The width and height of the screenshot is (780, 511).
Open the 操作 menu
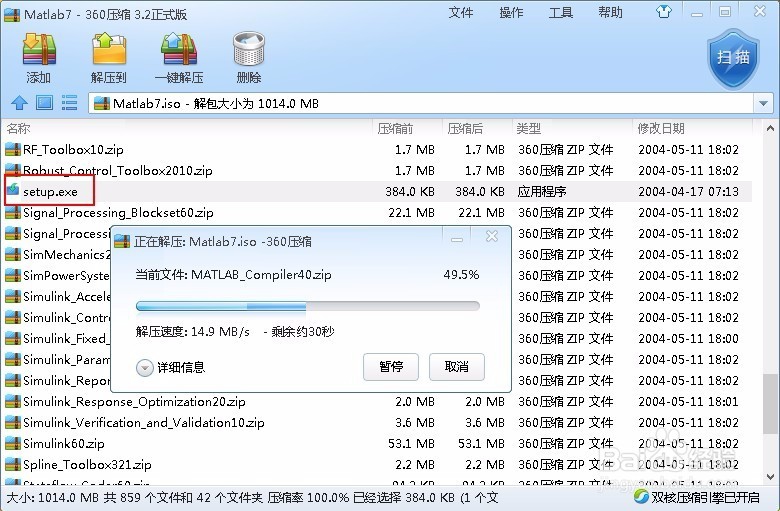tap(511, 12)
